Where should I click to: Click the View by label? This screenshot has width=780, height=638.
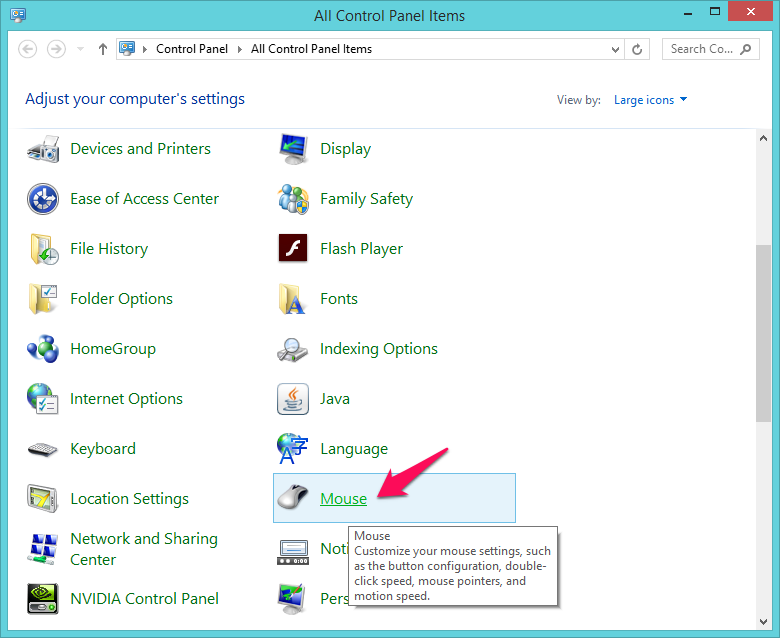coord(579,100)
